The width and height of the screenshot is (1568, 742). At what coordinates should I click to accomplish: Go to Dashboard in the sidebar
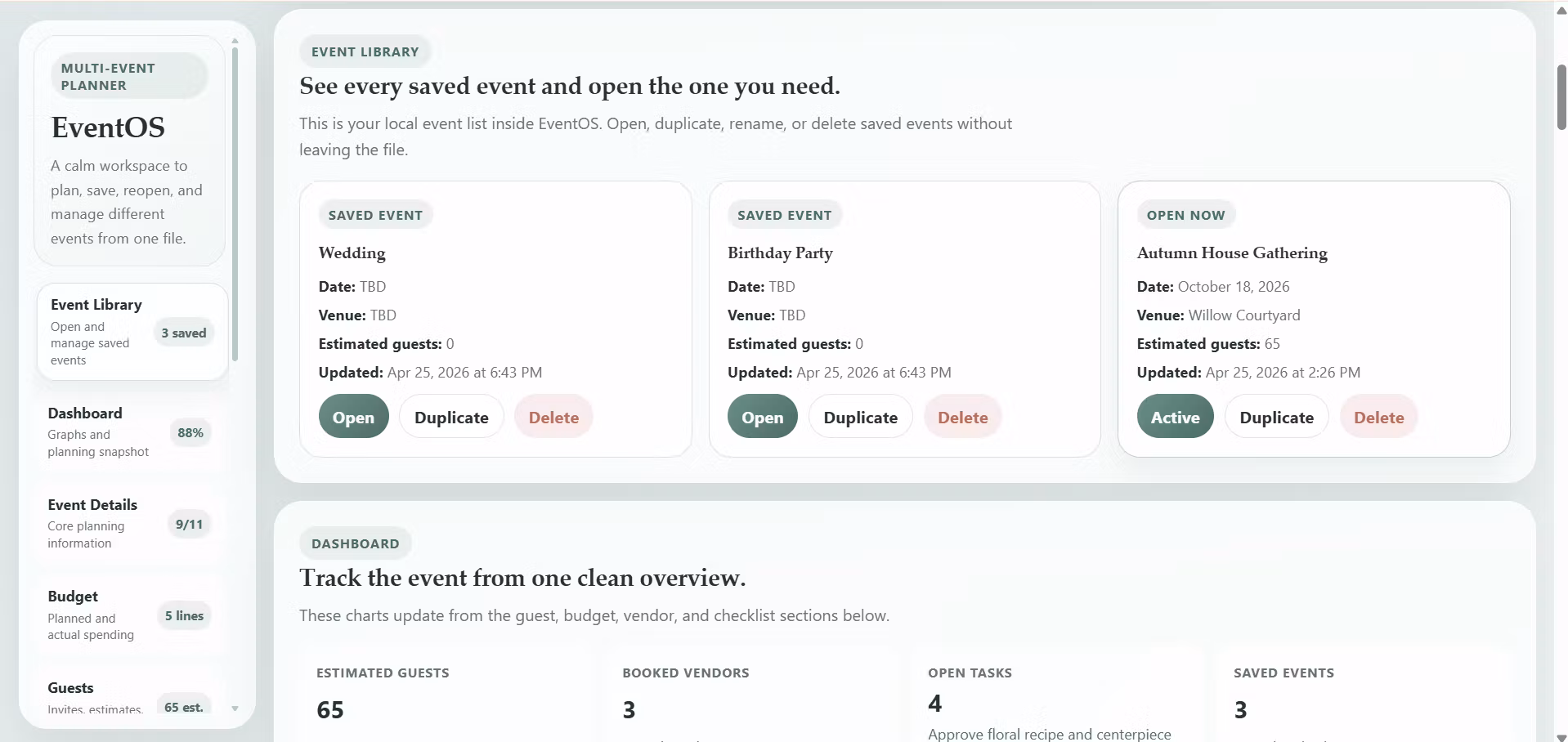(129, 431)
